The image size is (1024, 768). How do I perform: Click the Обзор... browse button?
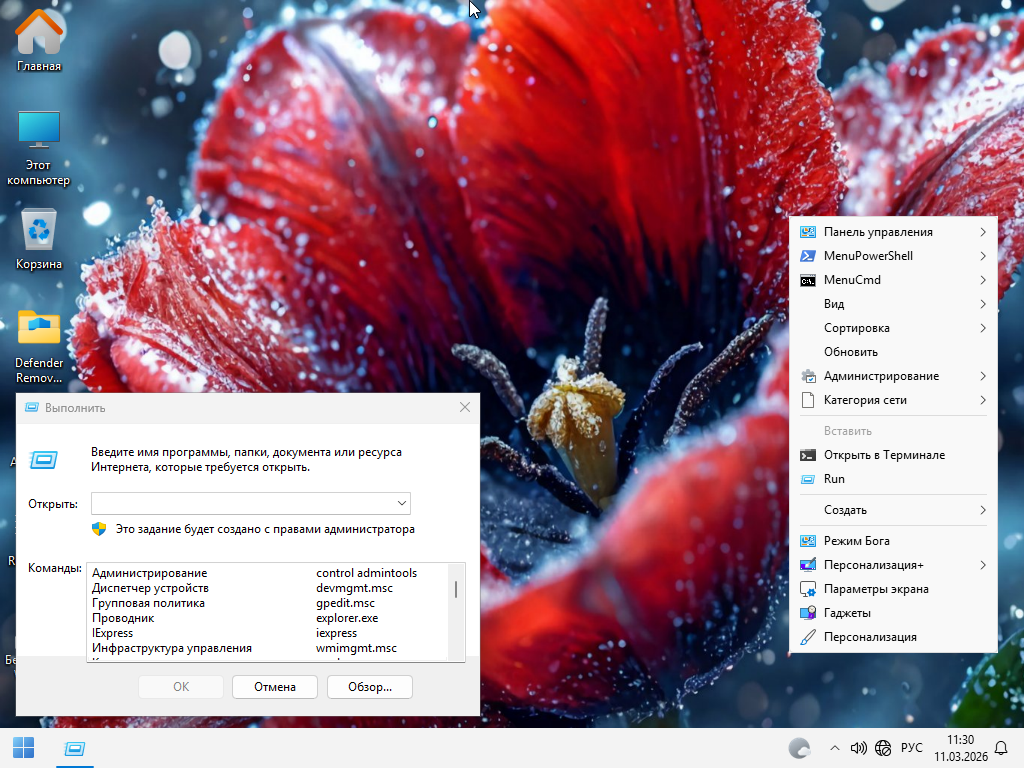point(370,687)
